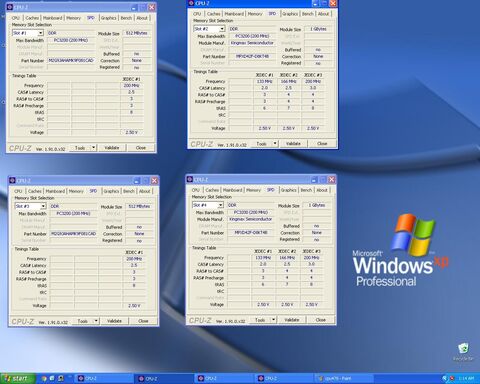This screenshot has height=384, width=480.
Task: Click the Windows Start button
Action: coord(17,378)
